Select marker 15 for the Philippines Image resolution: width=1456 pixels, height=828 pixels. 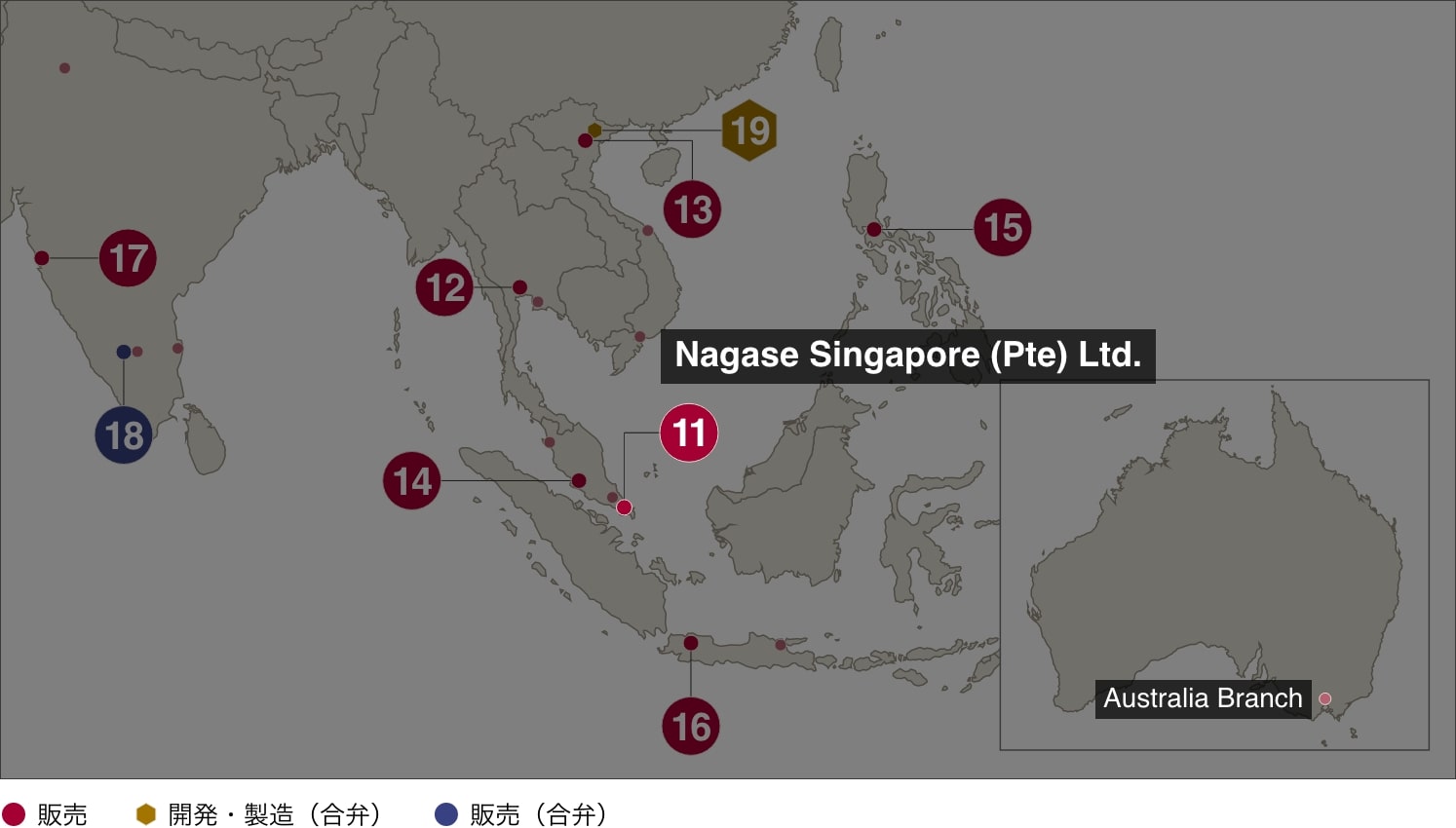pos(1002,228)
